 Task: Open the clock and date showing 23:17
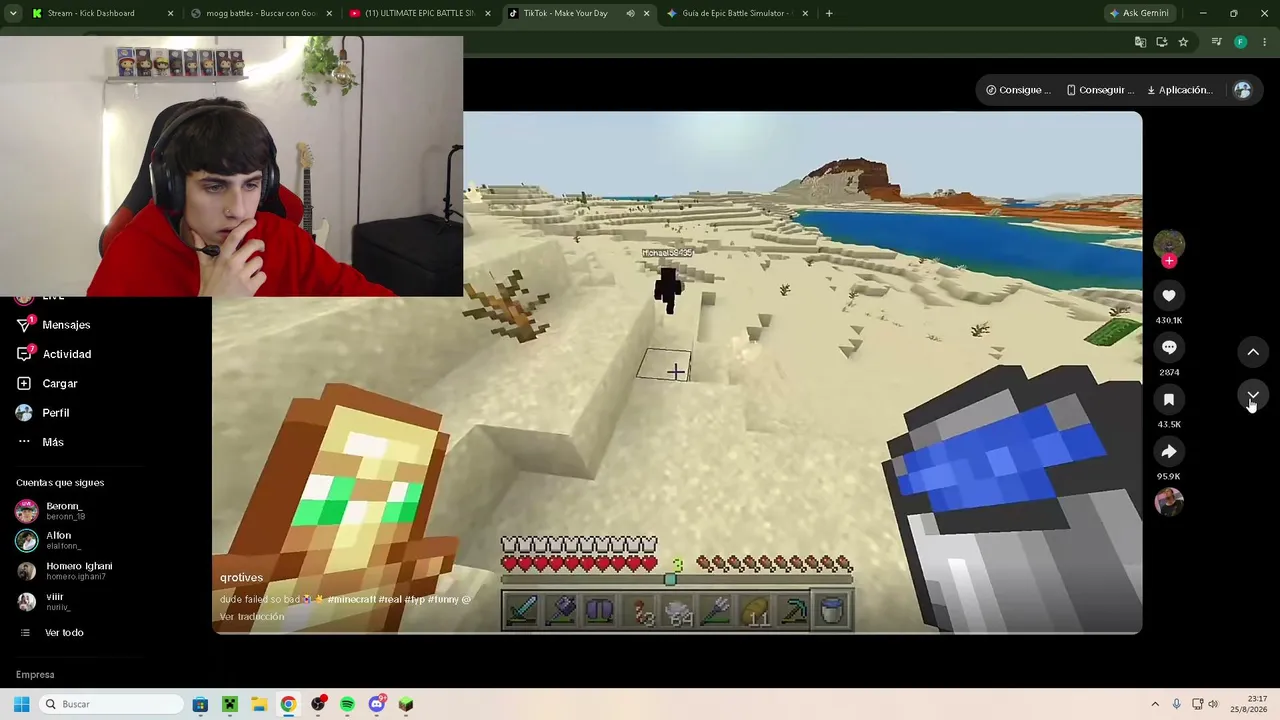click(x=1249, y=704)
